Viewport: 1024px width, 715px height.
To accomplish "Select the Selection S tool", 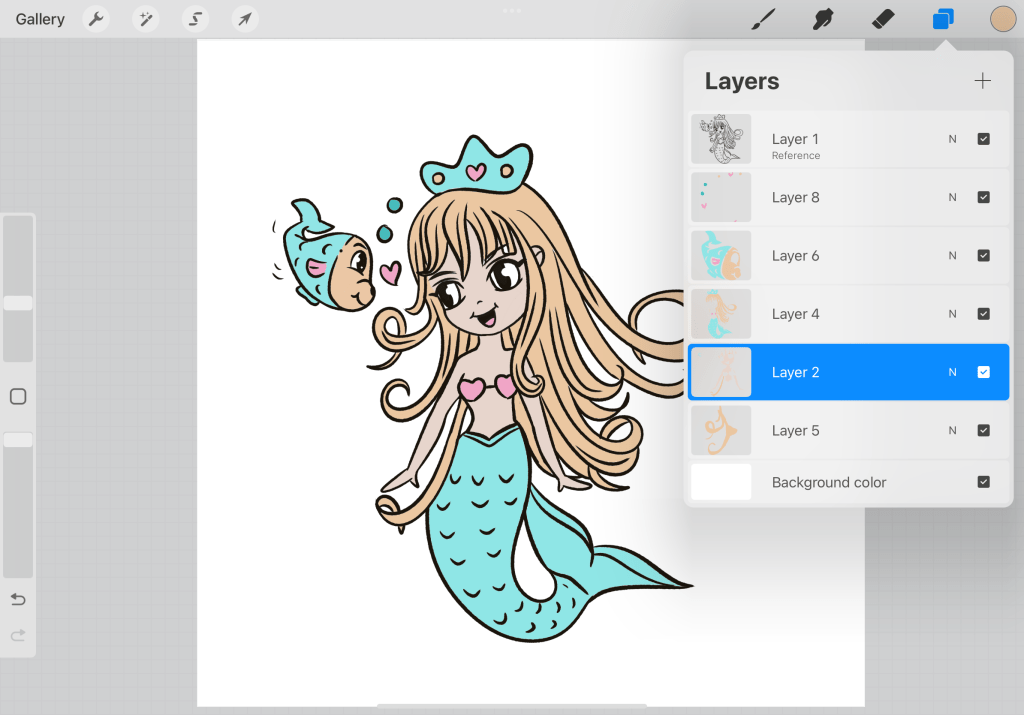I will pyautogui.click(x=196, y=19).
